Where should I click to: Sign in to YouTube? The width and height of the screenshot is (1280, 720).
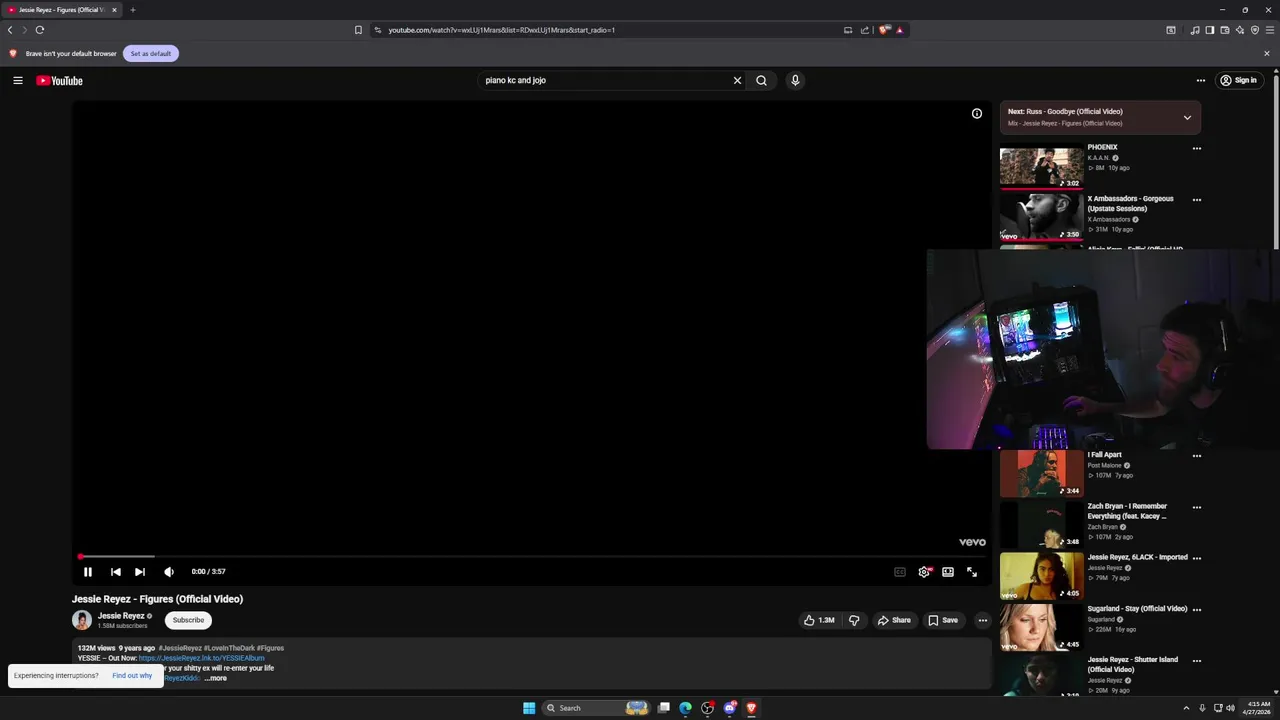click(x=1238, y=80)
